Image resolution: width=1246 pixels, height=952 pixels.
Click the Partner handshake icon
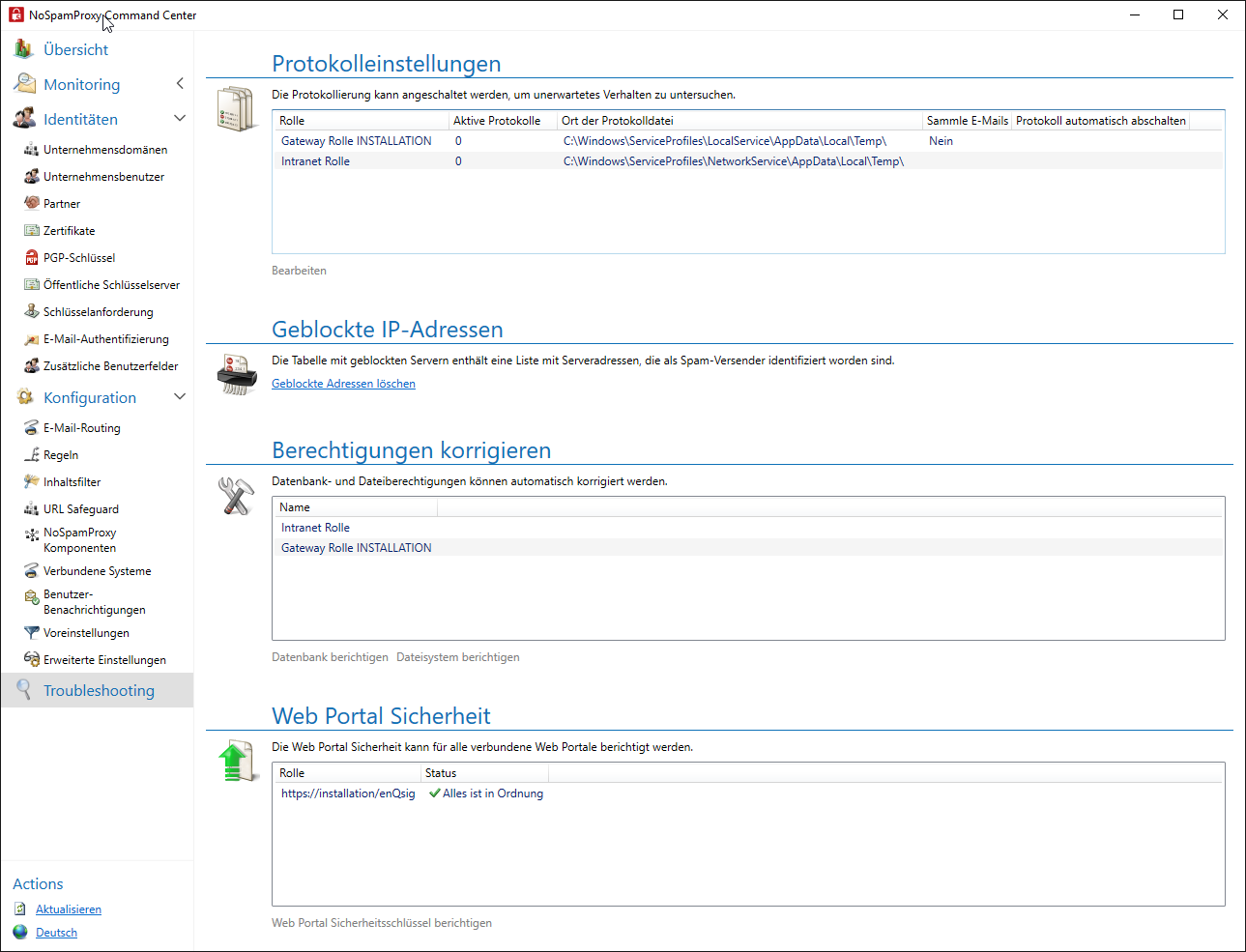(x=32, y=204)
